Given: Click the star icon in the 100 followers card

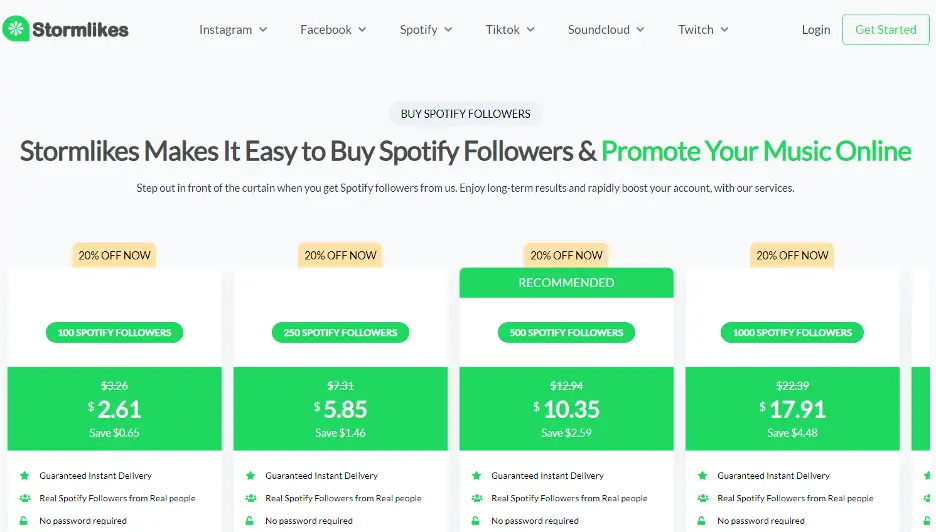Looking at the screenshot, I should 24,476.
